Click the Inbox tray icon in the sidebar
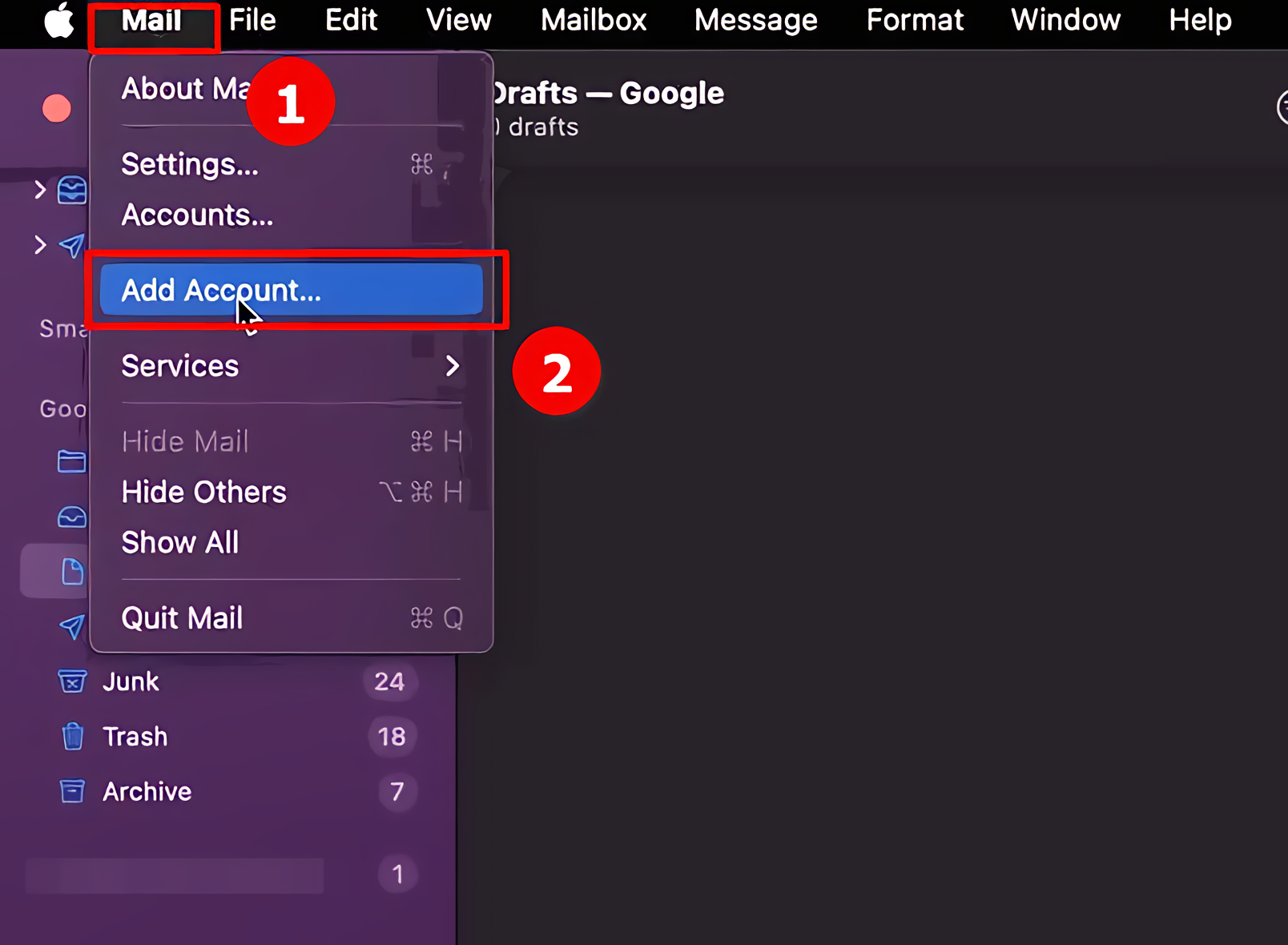 coord(73,190)
